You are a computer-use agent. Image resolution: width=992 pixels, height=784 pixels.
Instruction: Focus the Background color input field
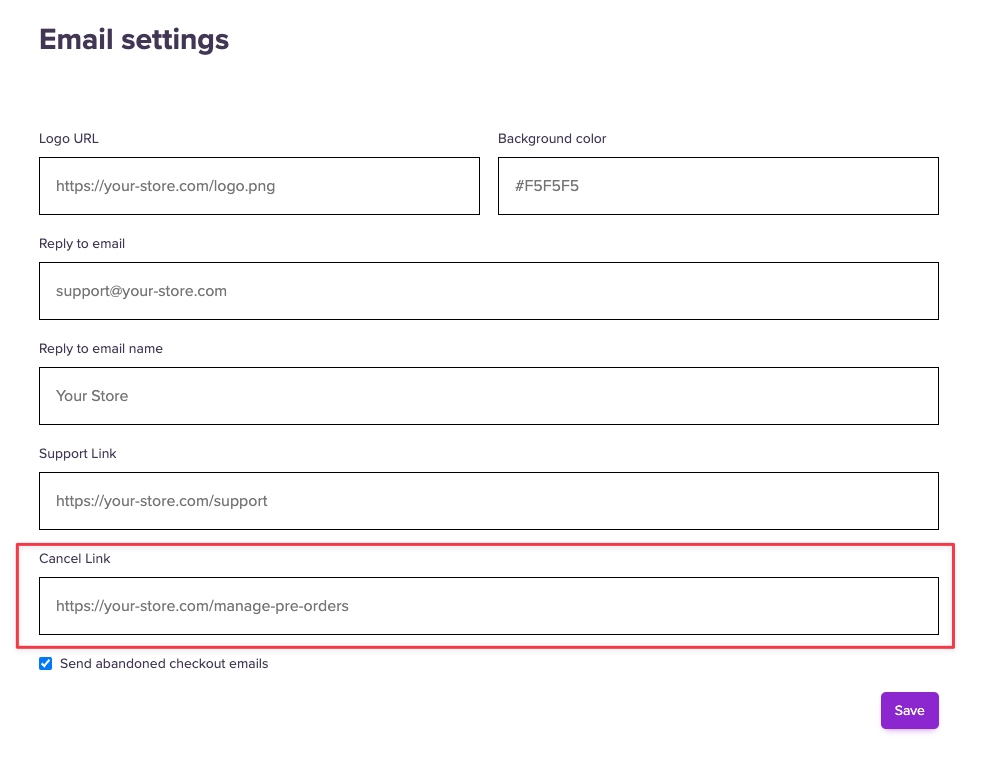point(718,186)
